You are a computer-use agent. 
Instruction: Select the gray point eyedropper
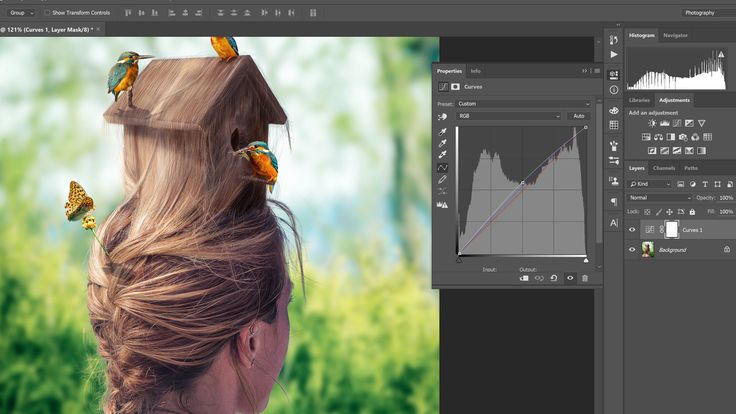point(442,144)
